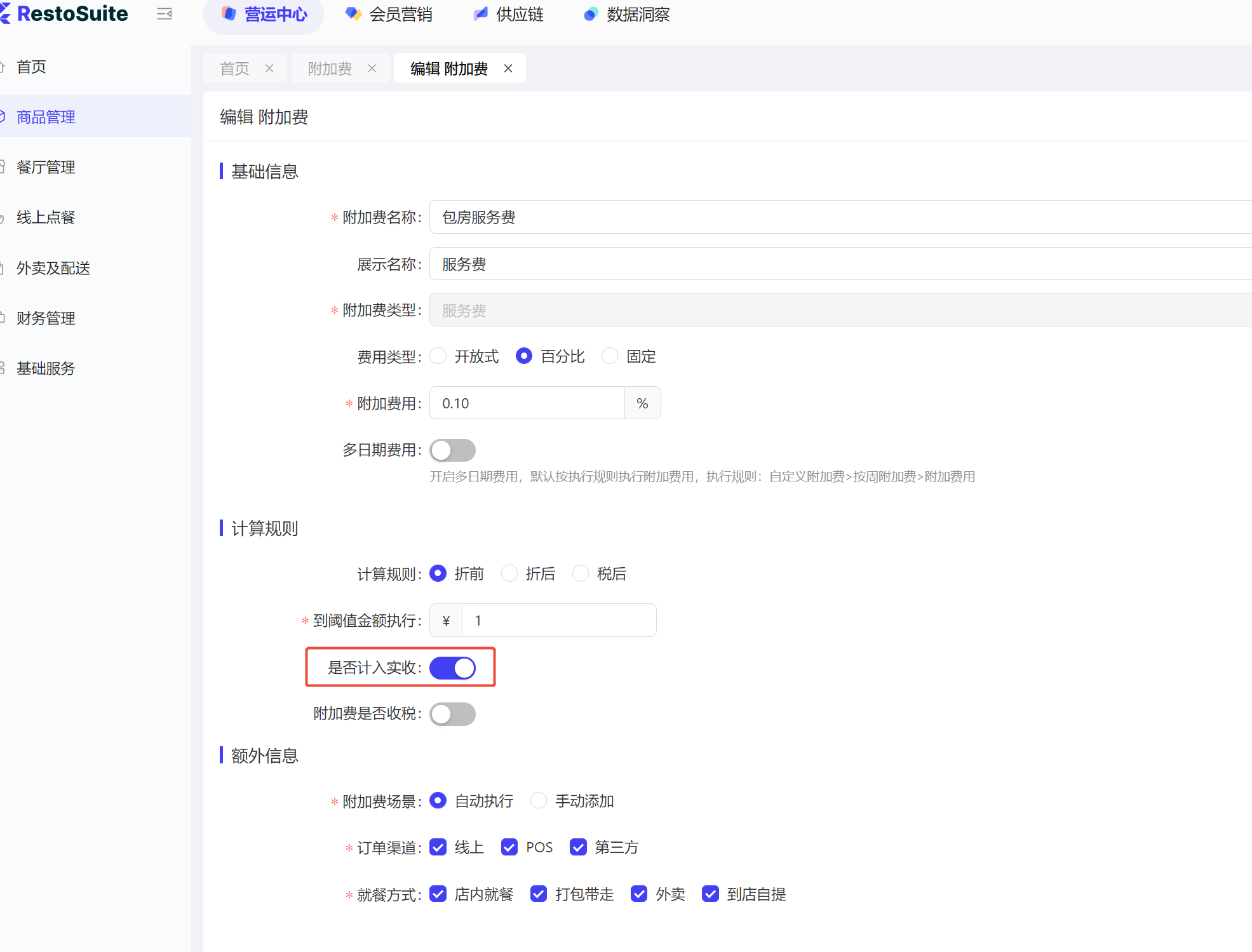Close the 附加费 tab
The width and height of the screenshot is (1252, 952).
(372, 69)
